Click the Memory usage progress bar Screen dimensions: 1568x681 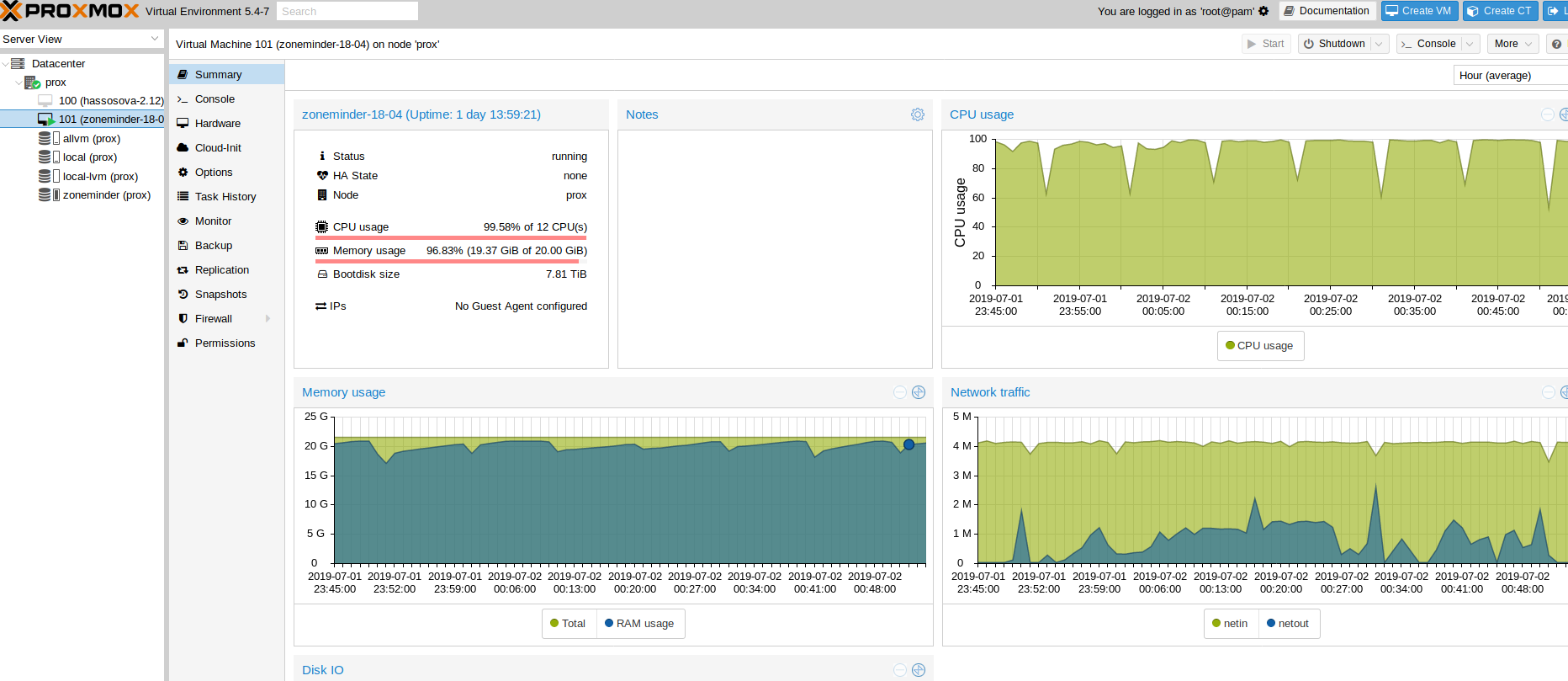(451, 261)
